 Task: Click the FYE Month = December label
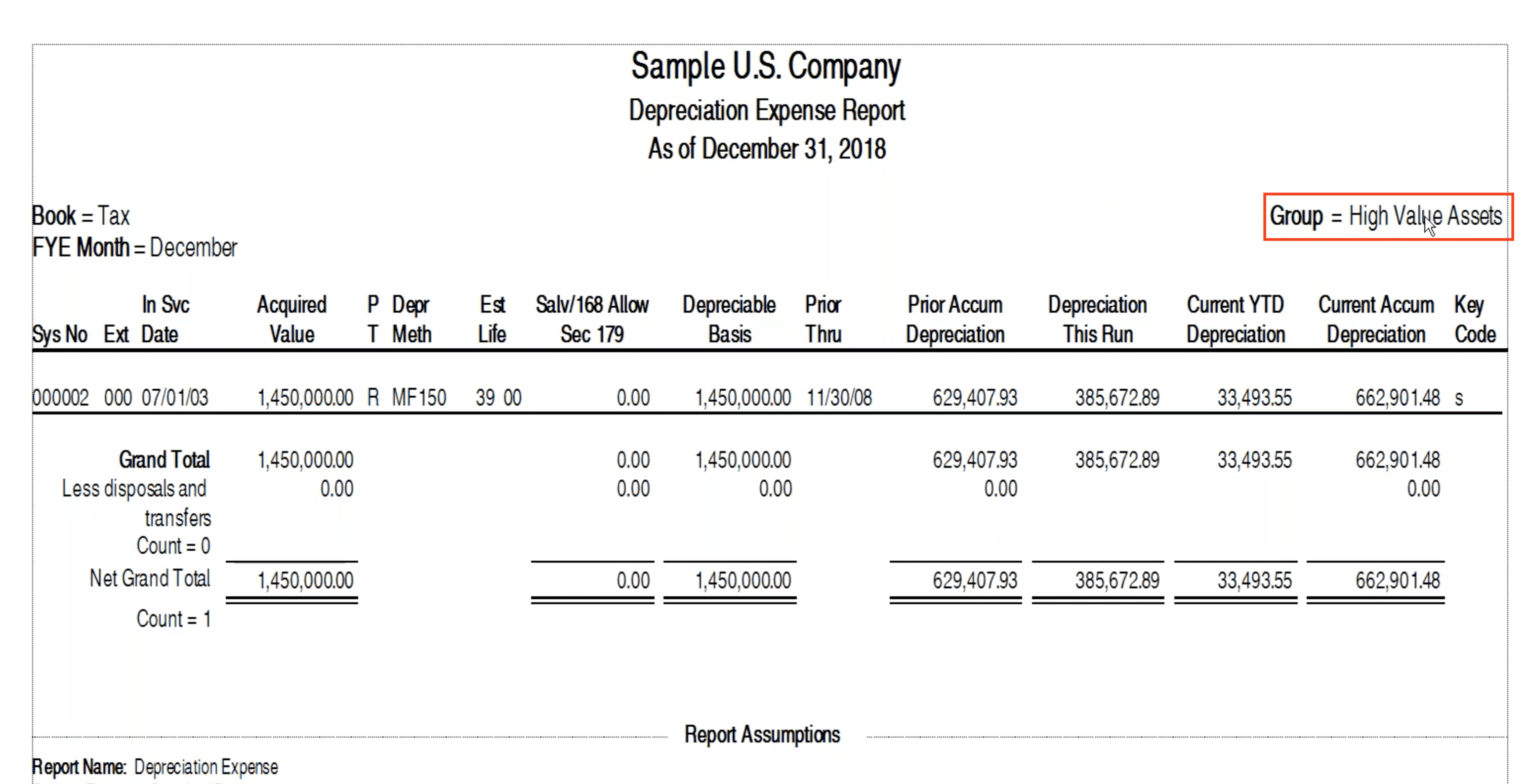(134, 248)
